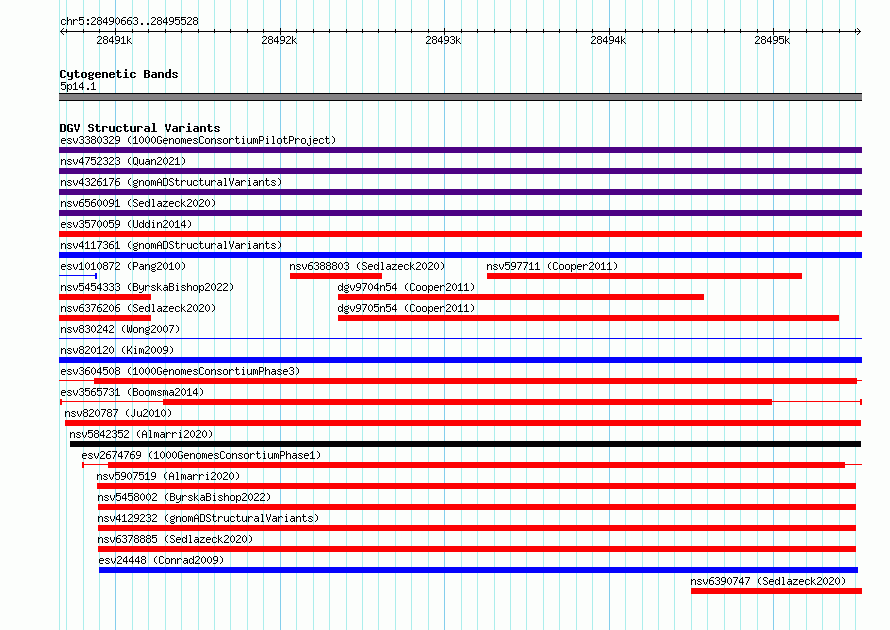This screenshot has height=630, width=890.
Task: Click the red bar under nsv597711
Action: (644, 276)
